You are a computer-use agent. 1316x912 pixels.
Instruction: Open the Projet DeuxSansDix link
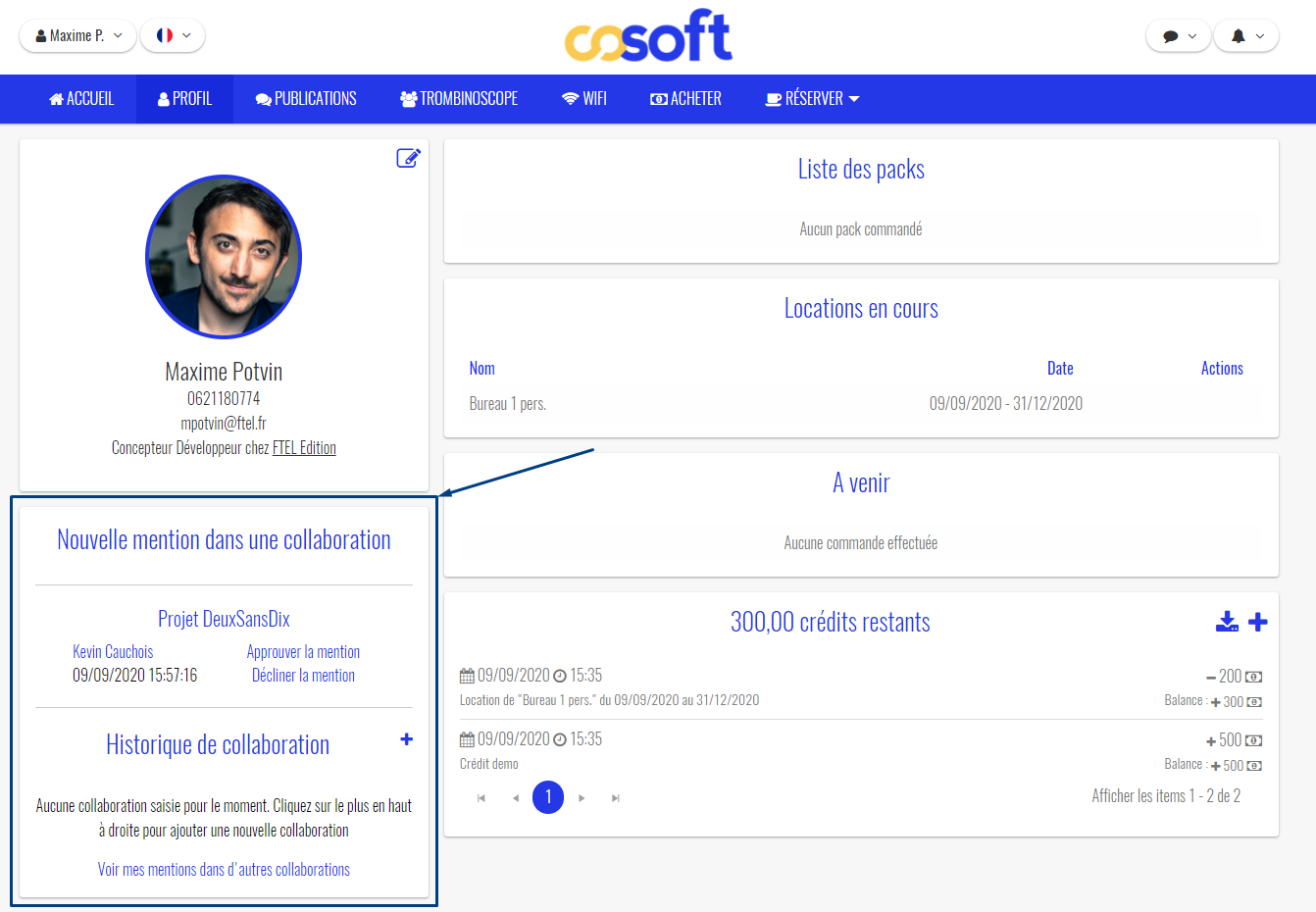pyautogui.click(x=224, y=619)
